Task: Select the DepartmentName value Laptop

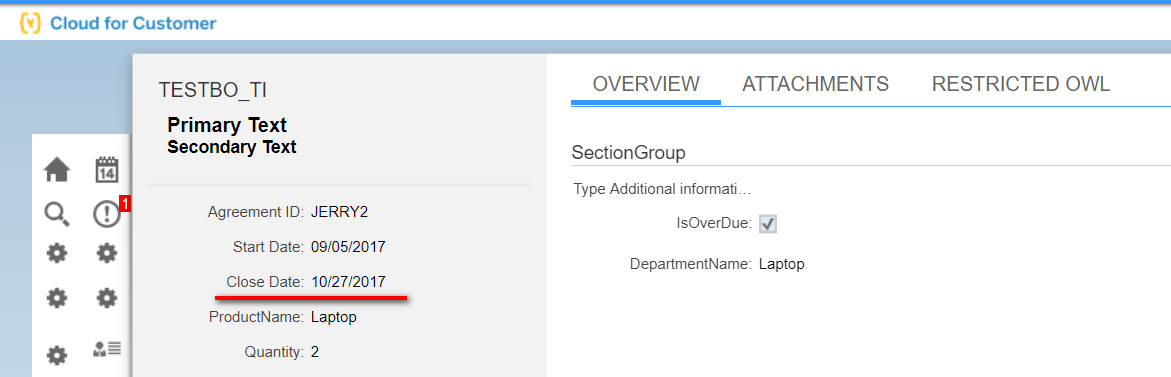Action: tap(782, 264)
